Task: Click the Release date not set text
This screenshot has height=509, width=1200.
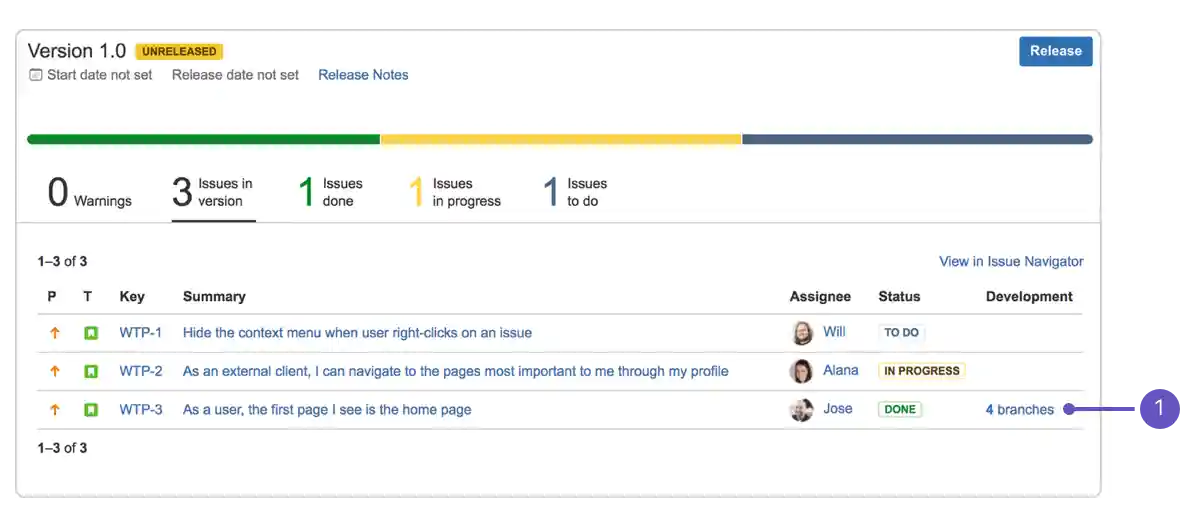Action: 235,75
